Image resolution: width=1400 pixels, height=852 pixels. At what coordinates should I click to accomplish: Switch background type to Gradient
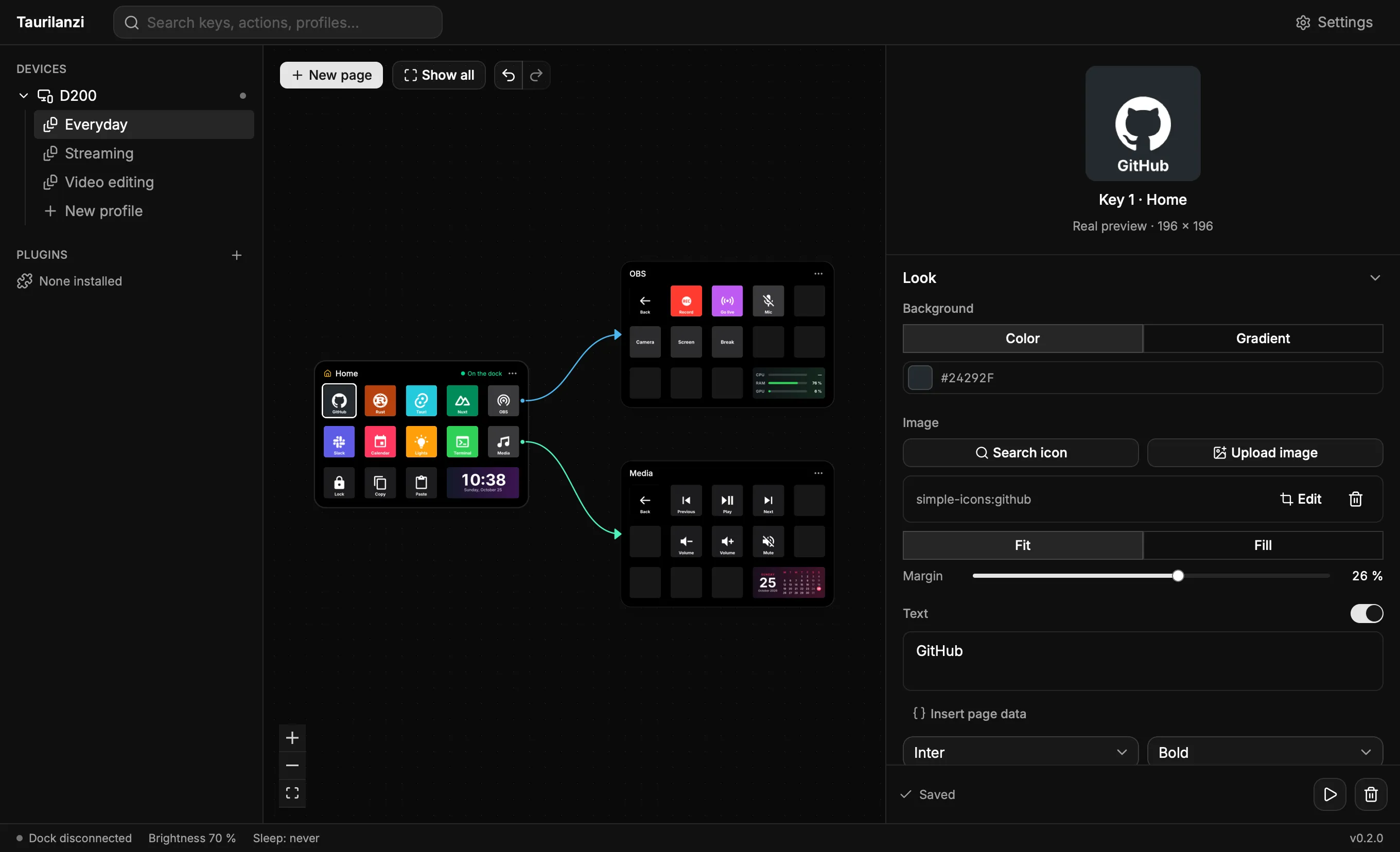pyautogui.click(x=1263, y=339)
